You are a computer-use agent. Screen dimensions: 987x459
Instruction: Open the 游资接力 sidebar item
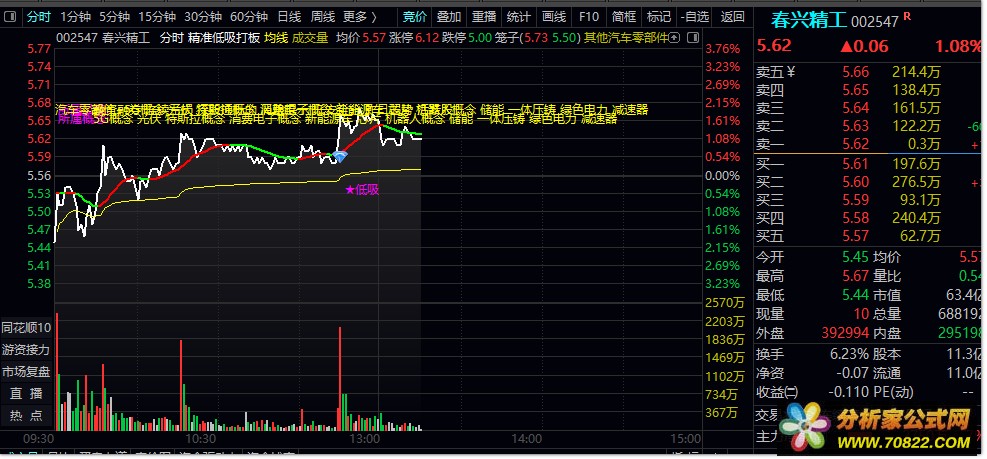[26, 349]
